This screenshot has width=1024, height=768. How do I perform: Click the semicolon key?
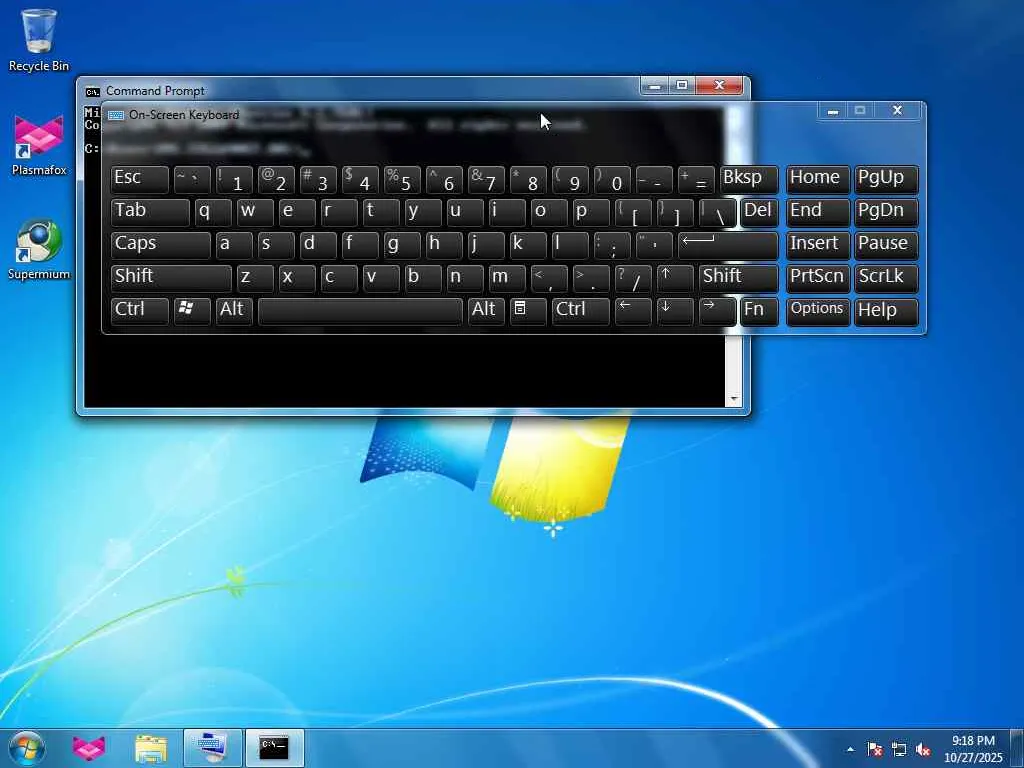tap(612, 246)
